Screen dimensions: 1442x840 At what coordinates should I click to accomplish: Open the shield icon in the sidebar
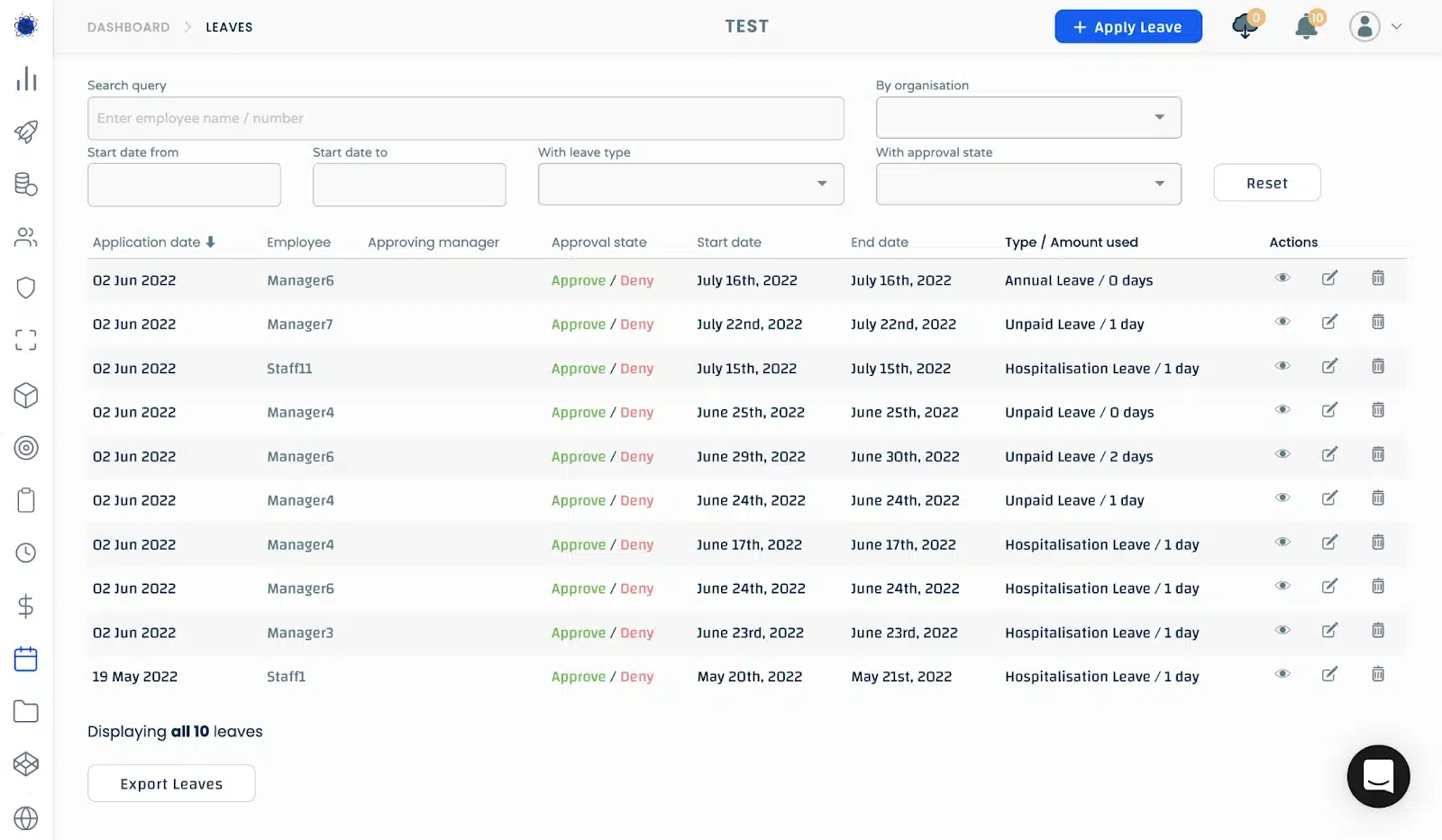[26, 288]
